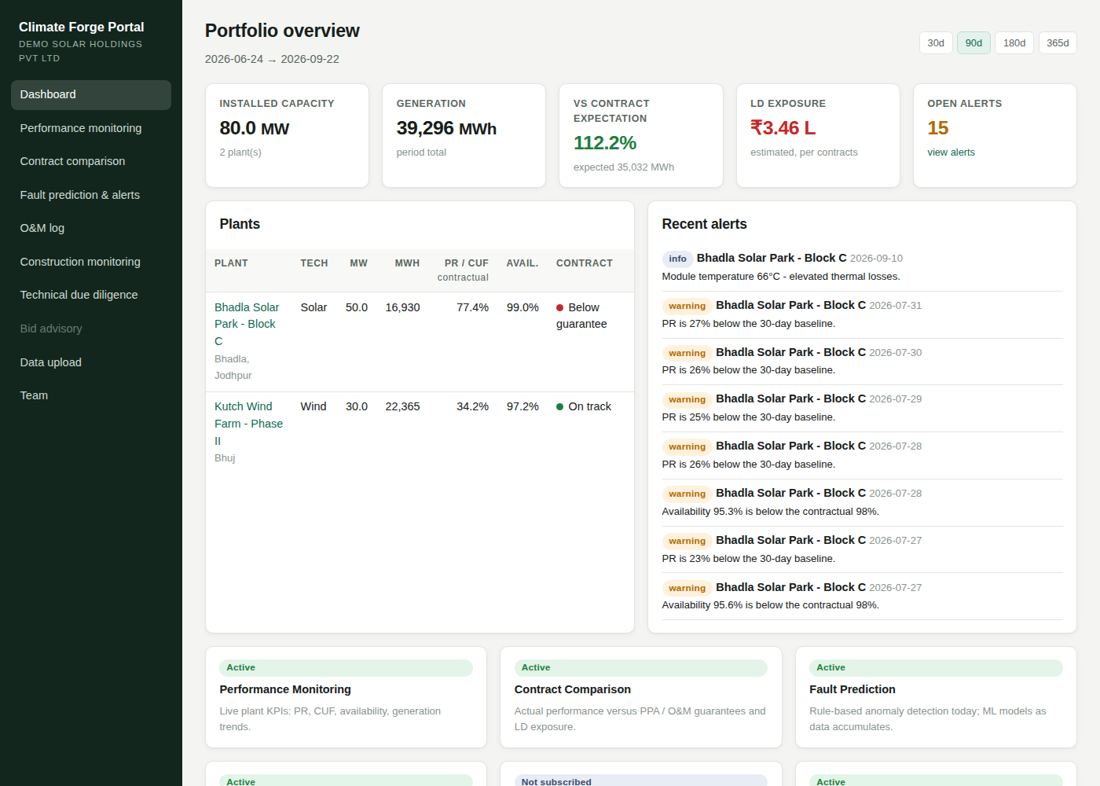Open Bhadla Solar Park - Block C plant link
Screen dimensions: 1100x786
(247, 324)
